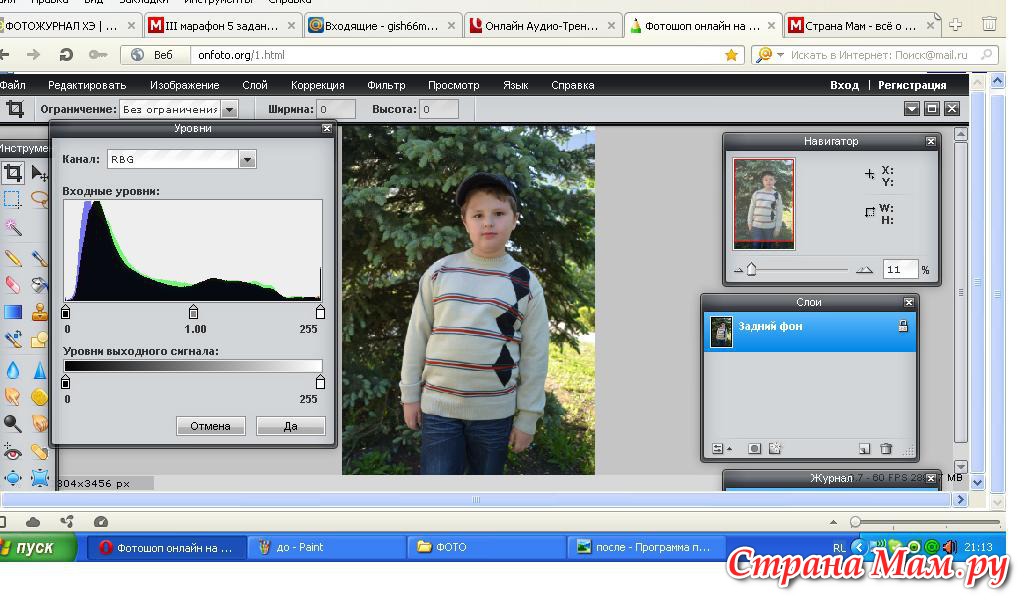Open layer settings toggle in Layers panel
The height and width of the screenshot is (600, 1024).
tap(721, 449)
